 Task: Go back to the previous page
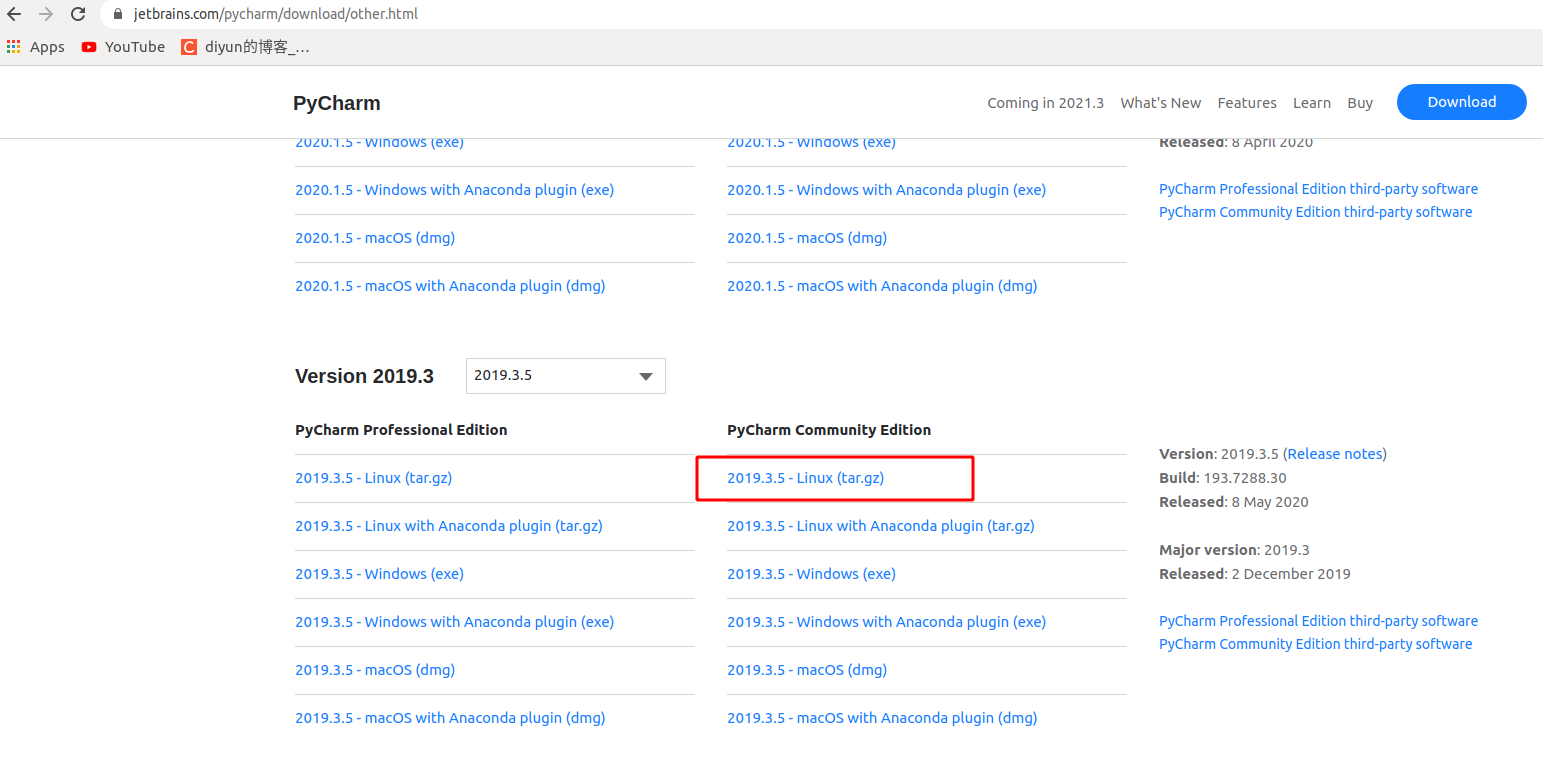click(x=14, y=14)
